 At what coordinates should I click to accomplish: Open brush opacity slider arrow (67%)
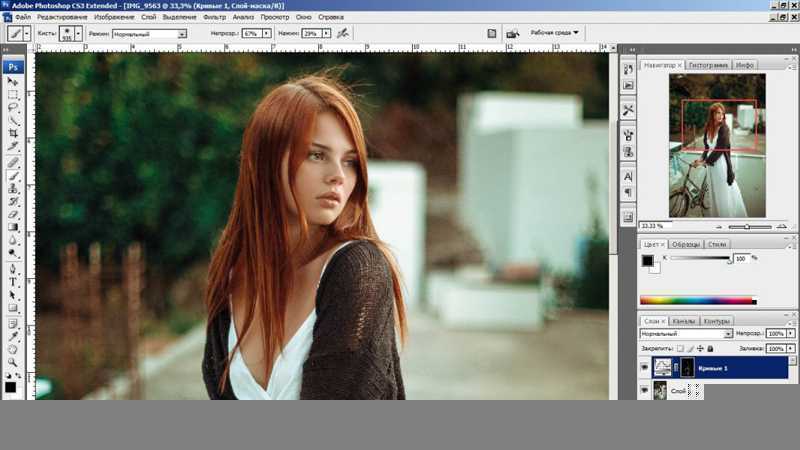click(x=266, y=33)
